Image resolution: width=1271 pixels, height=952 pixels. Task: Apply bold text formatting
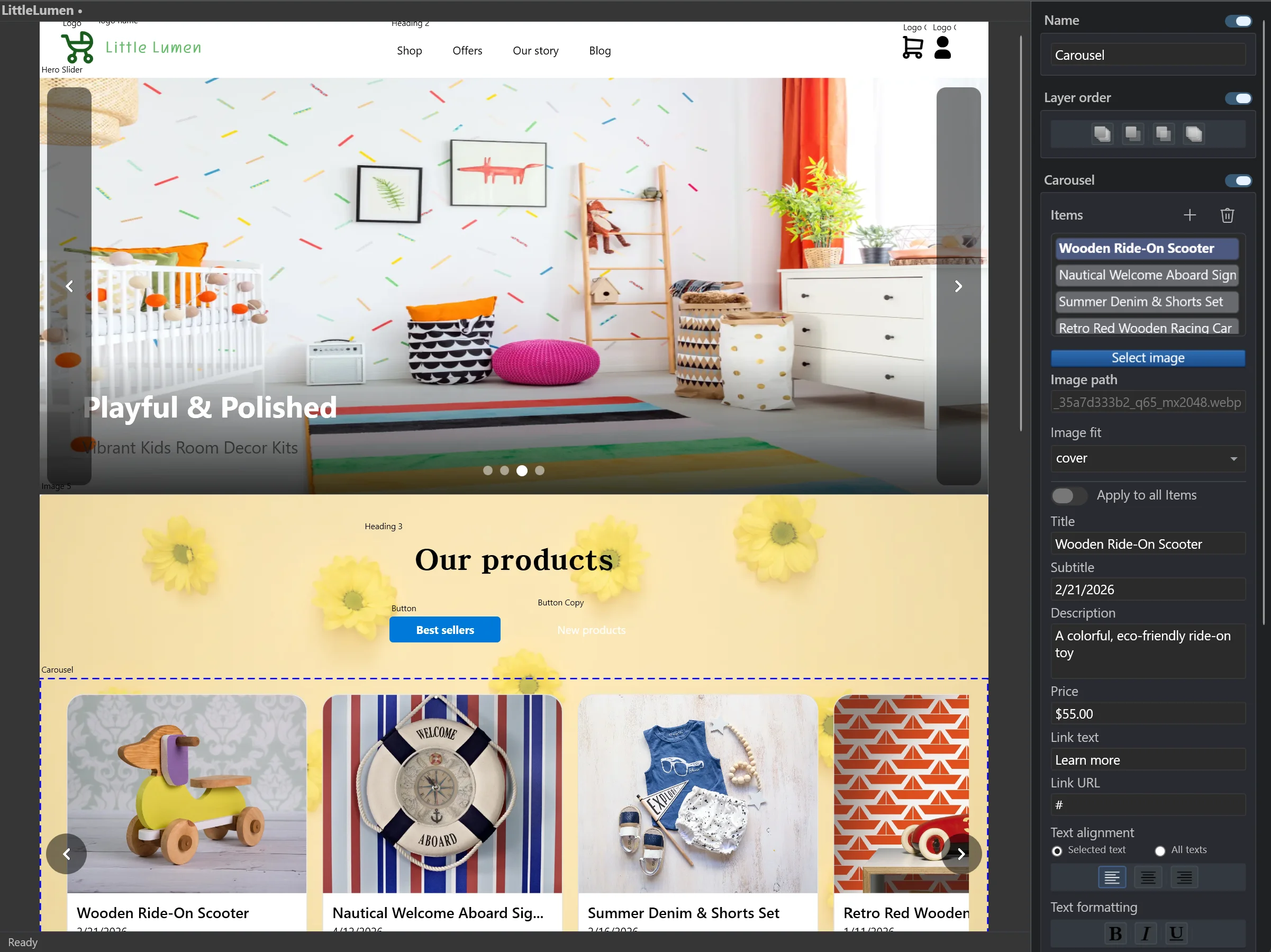point(1115,934)
